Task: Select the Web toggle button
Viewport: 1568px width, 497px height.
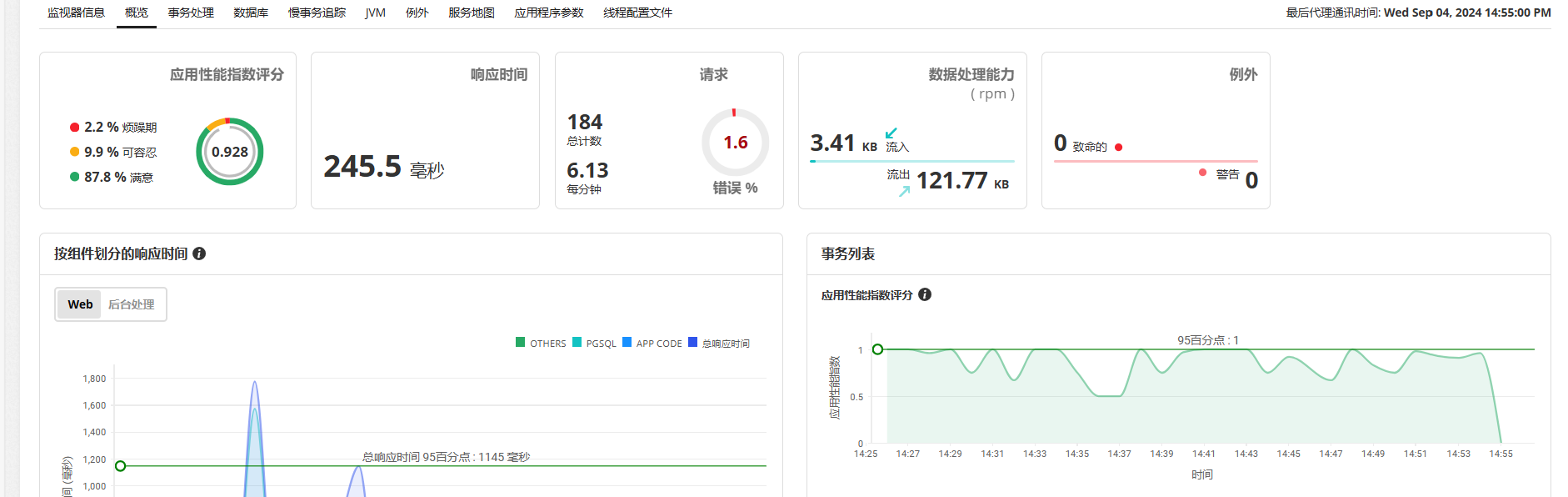Action: click(x=80, y=304)
